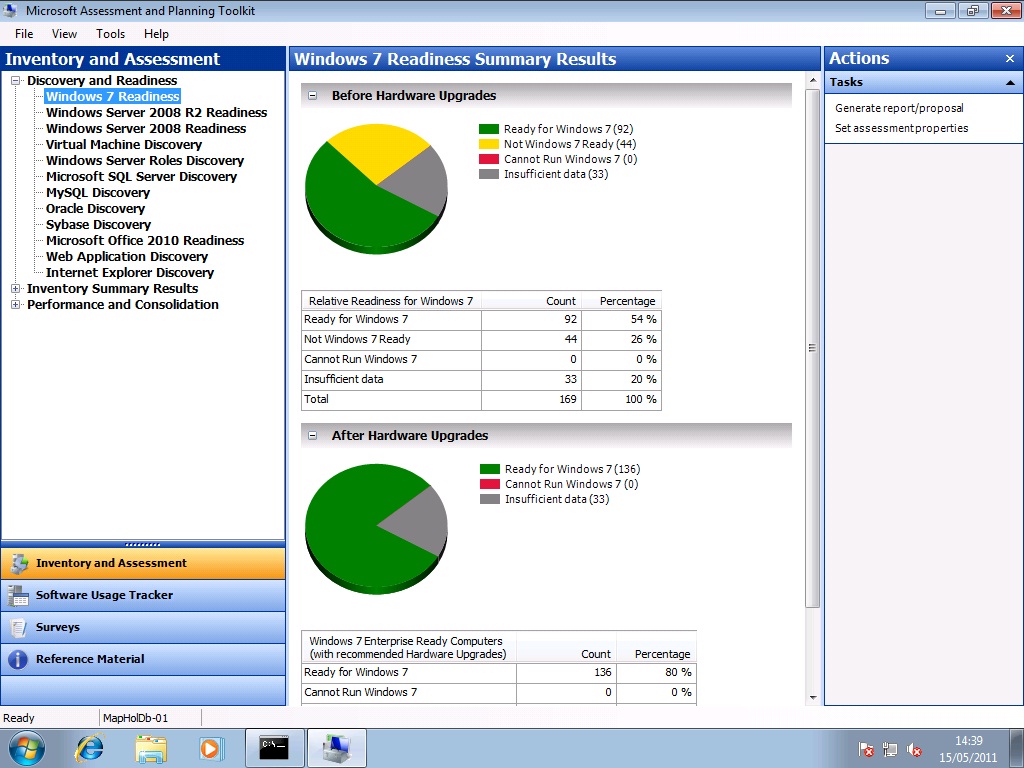
Task: Click the 54 % cell for Ready row
Action: tap(621, 320)
